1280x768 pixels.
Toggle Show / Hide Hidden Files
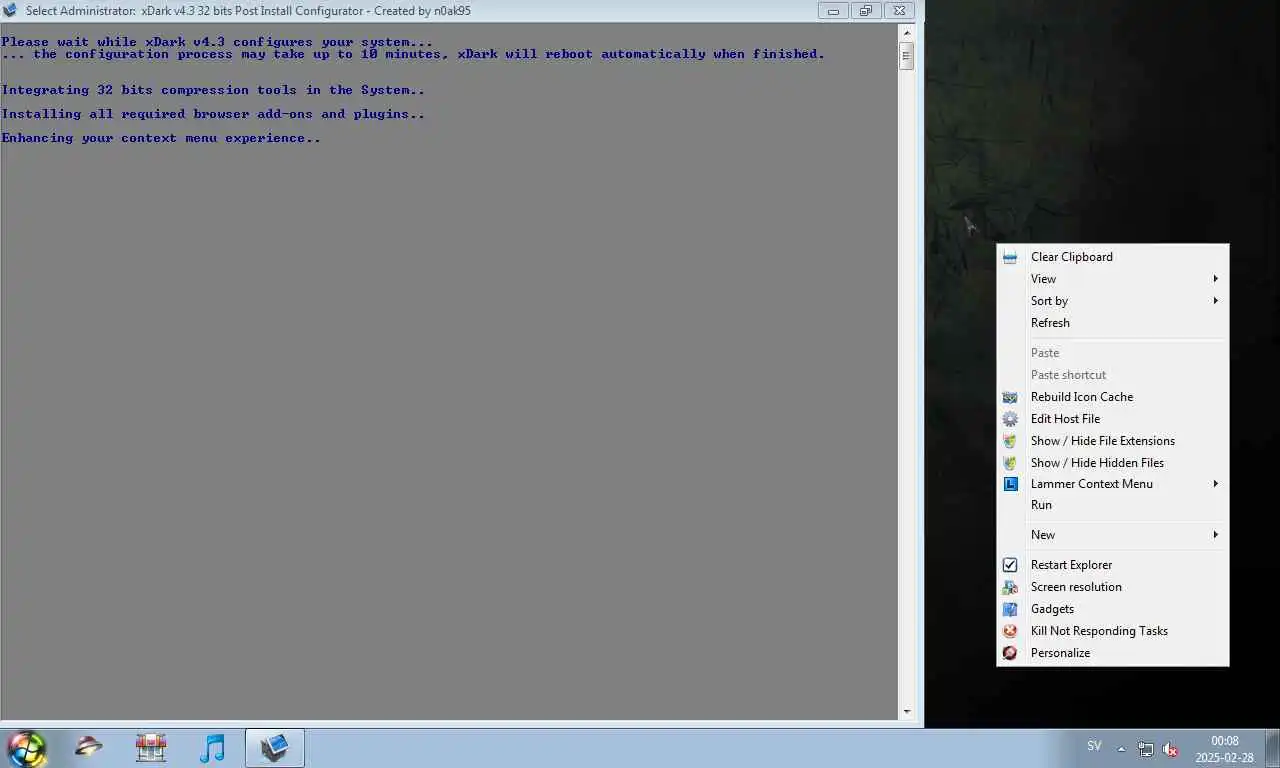(1113, 463)
